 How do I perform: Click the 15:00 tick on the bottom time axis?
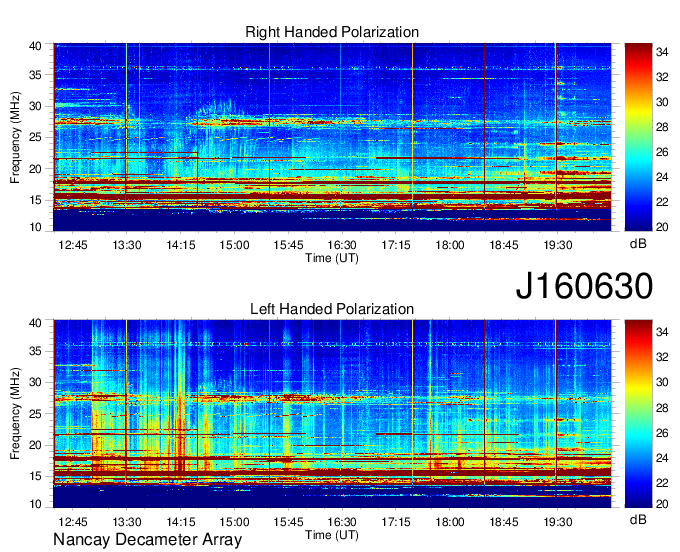(235, 522)
